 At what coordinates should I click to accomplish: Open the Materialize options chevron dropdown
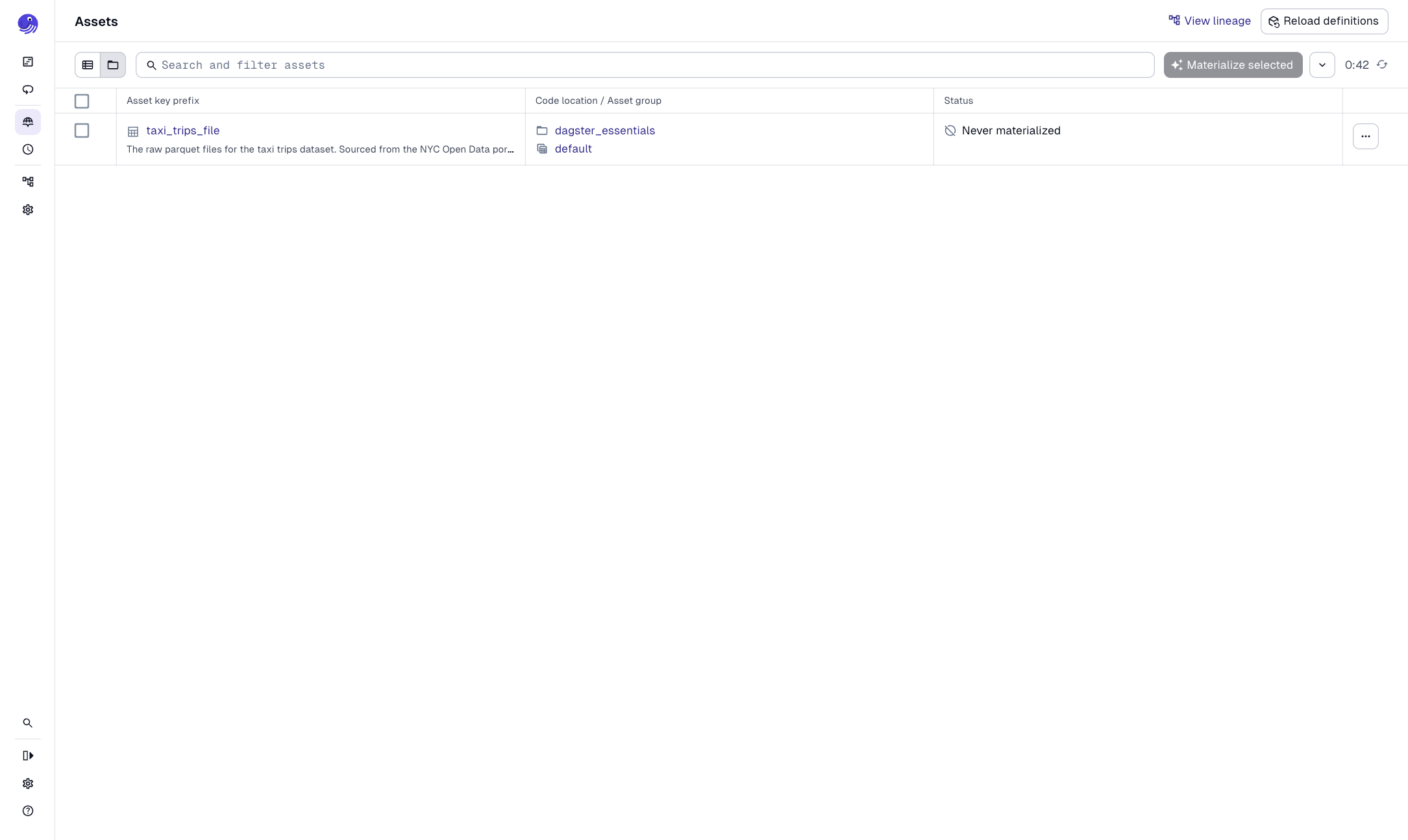[1322, 65]
